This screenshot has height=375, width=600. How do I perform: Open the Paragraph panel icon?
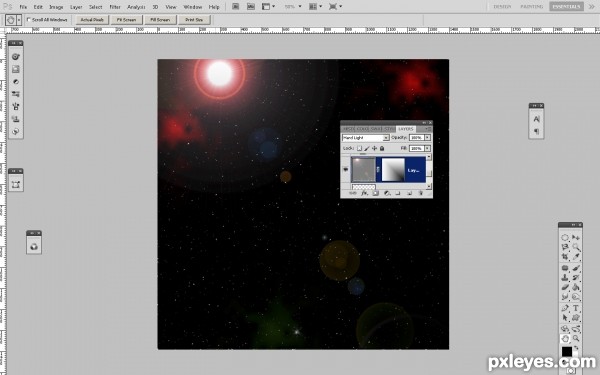536,131
